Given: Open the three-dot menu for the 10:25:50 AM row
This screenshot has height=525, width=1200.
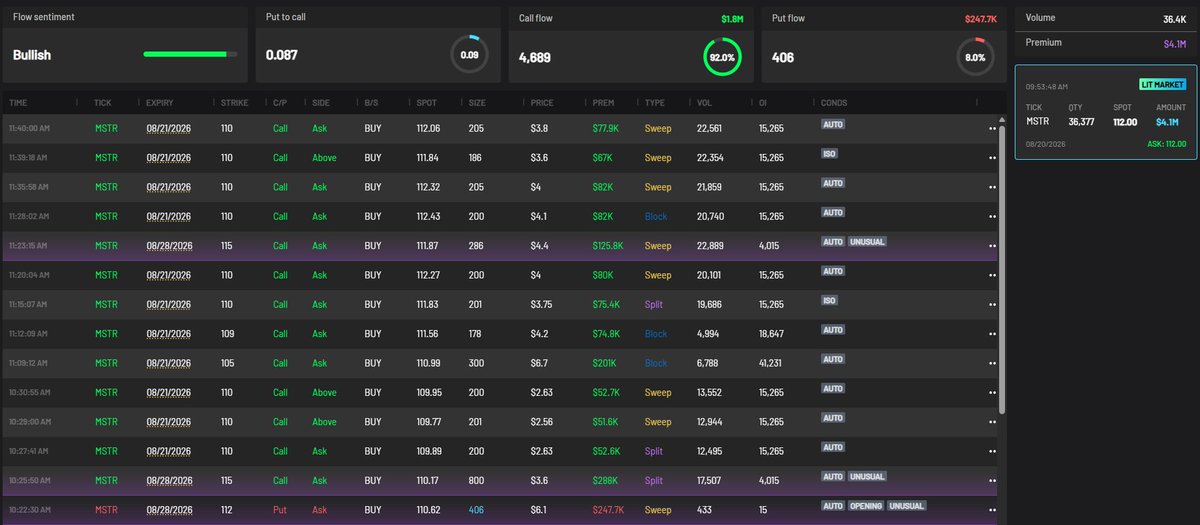Looking at the screenshot, I should click(992, 481).
